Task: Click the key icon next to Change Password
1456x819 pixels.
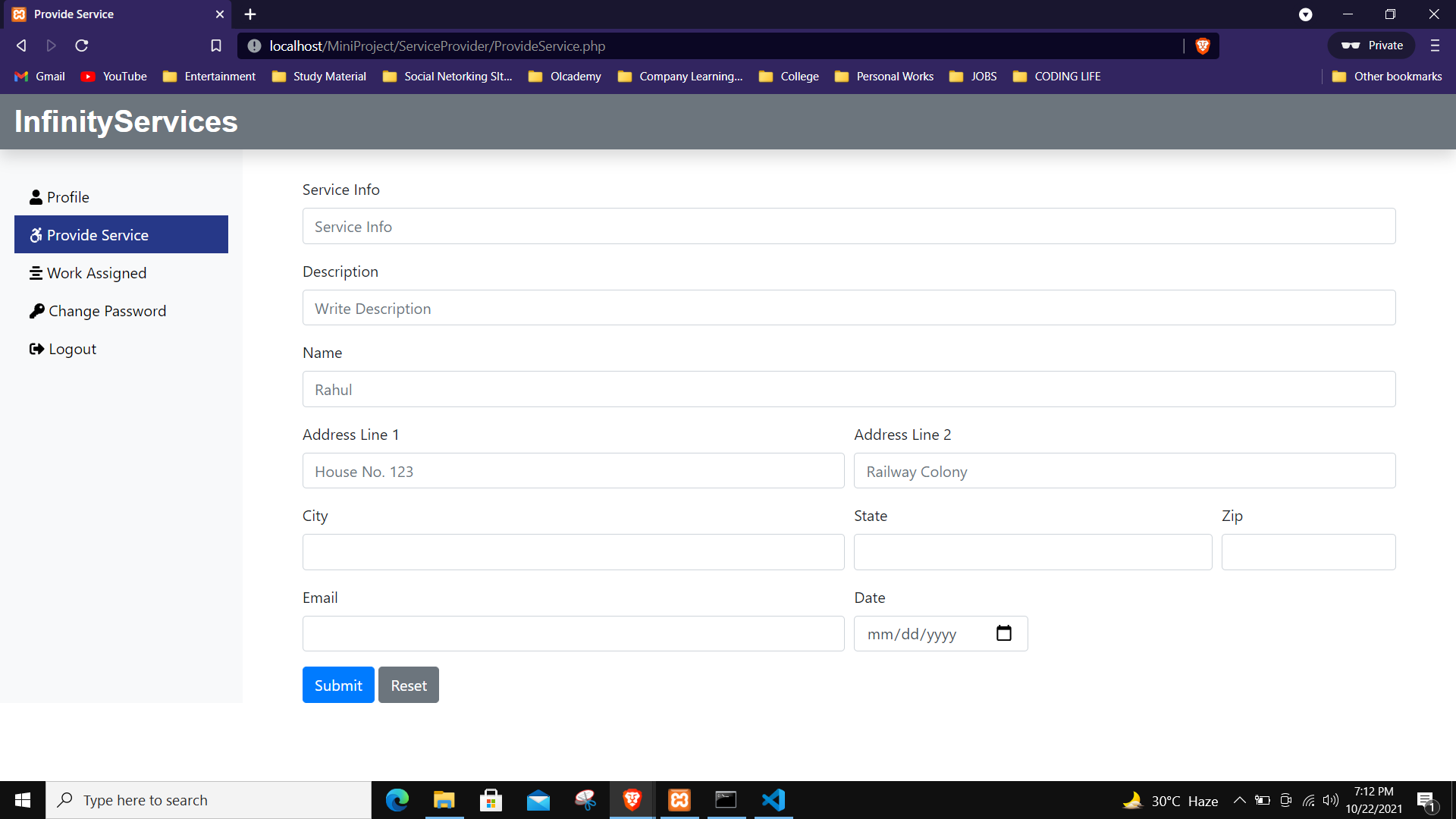Action: pos(36,311)
